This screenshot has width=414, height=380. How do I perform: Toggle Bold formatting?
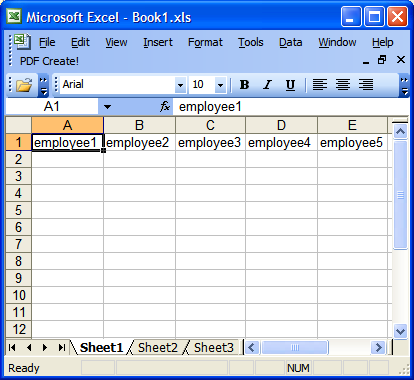(x=244, y=85)
